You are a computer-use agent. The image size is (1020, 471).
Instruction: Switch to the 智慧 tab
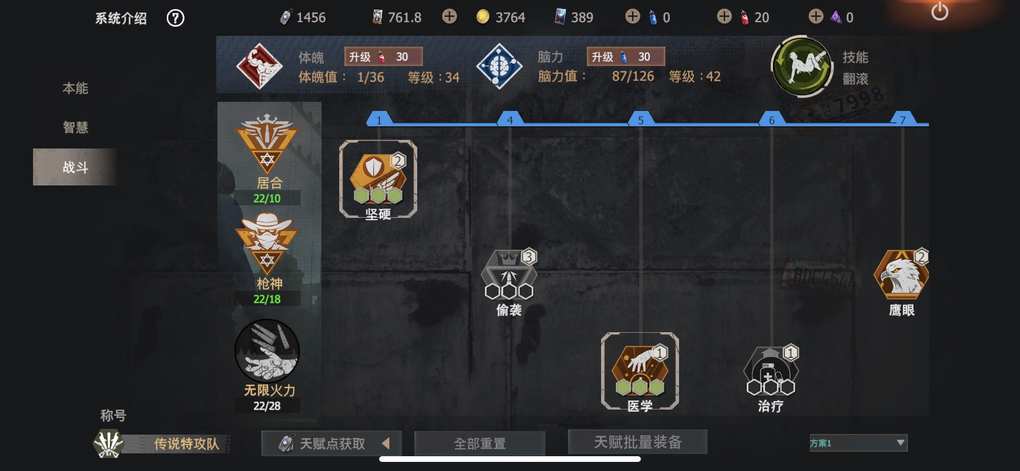(75, 128)
